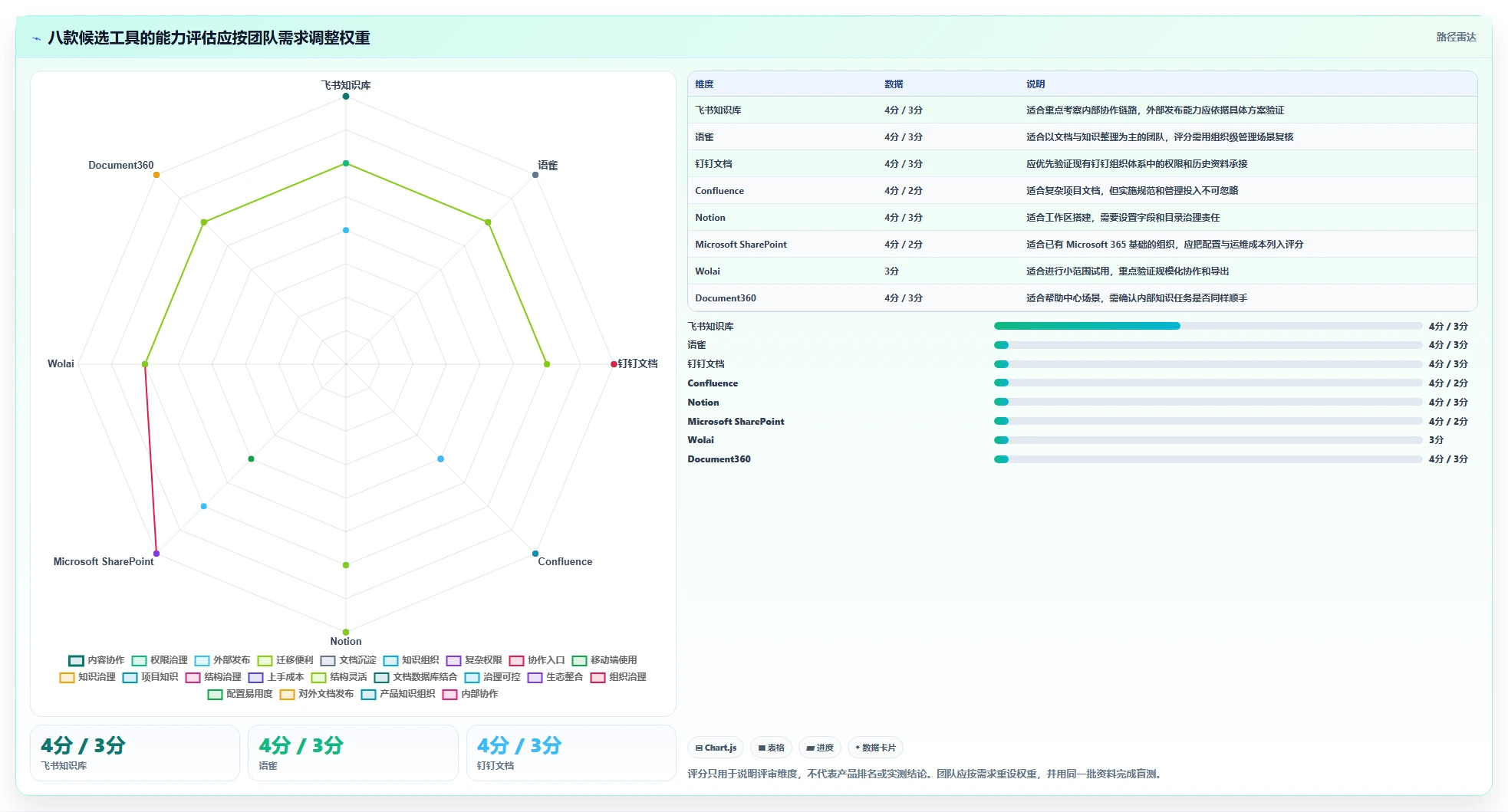Hide the 上手成本 legend series
The image size is (1508, 812).
click(x=276, y=677)
